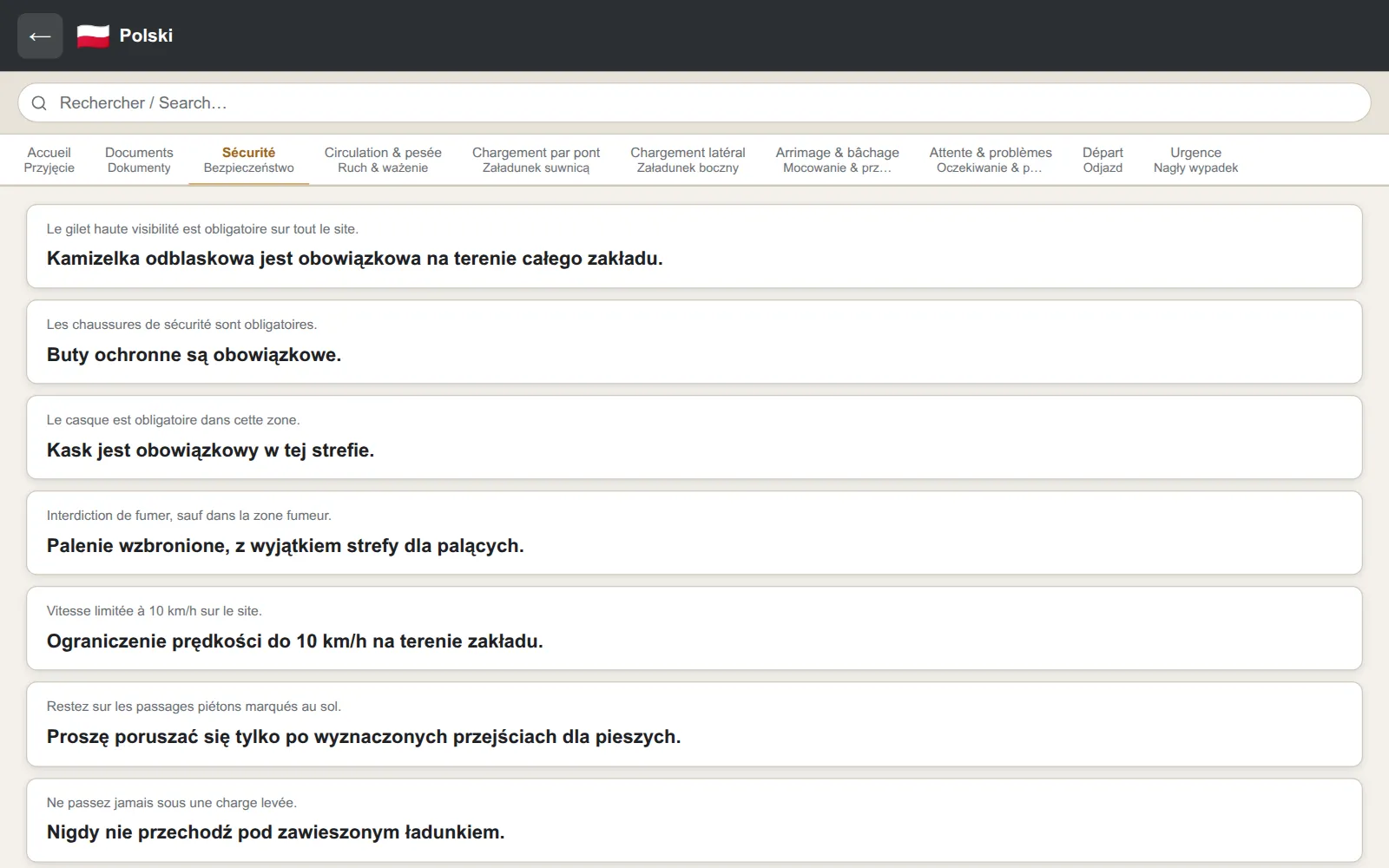This screenshot has height=868, width=1389.
Task: Select the Buty ochronne są obowiązkowe card
Action: tap(694, 342)
